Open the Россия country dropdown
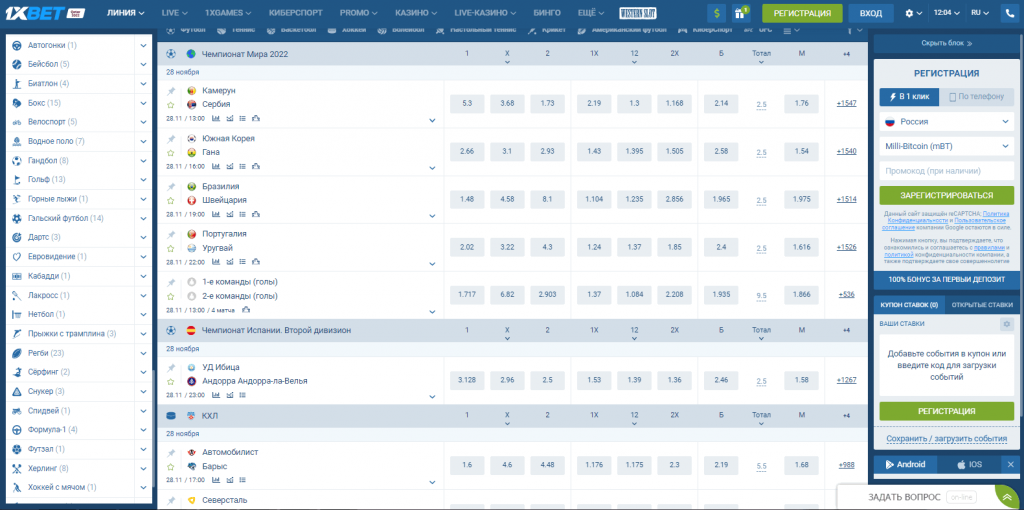The width and height of the screenshot is (1024, 510). click(946, 121)
